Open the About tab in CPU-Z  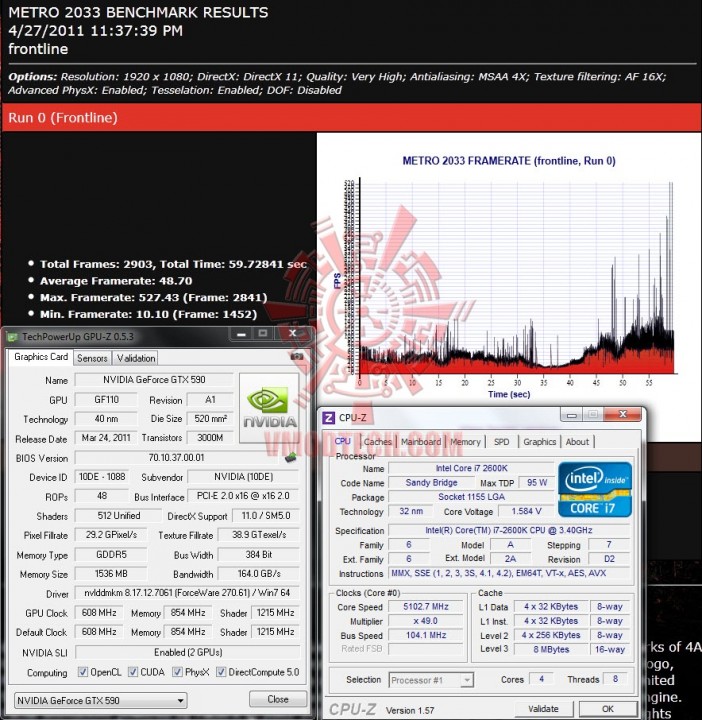(x=577, y=442)
